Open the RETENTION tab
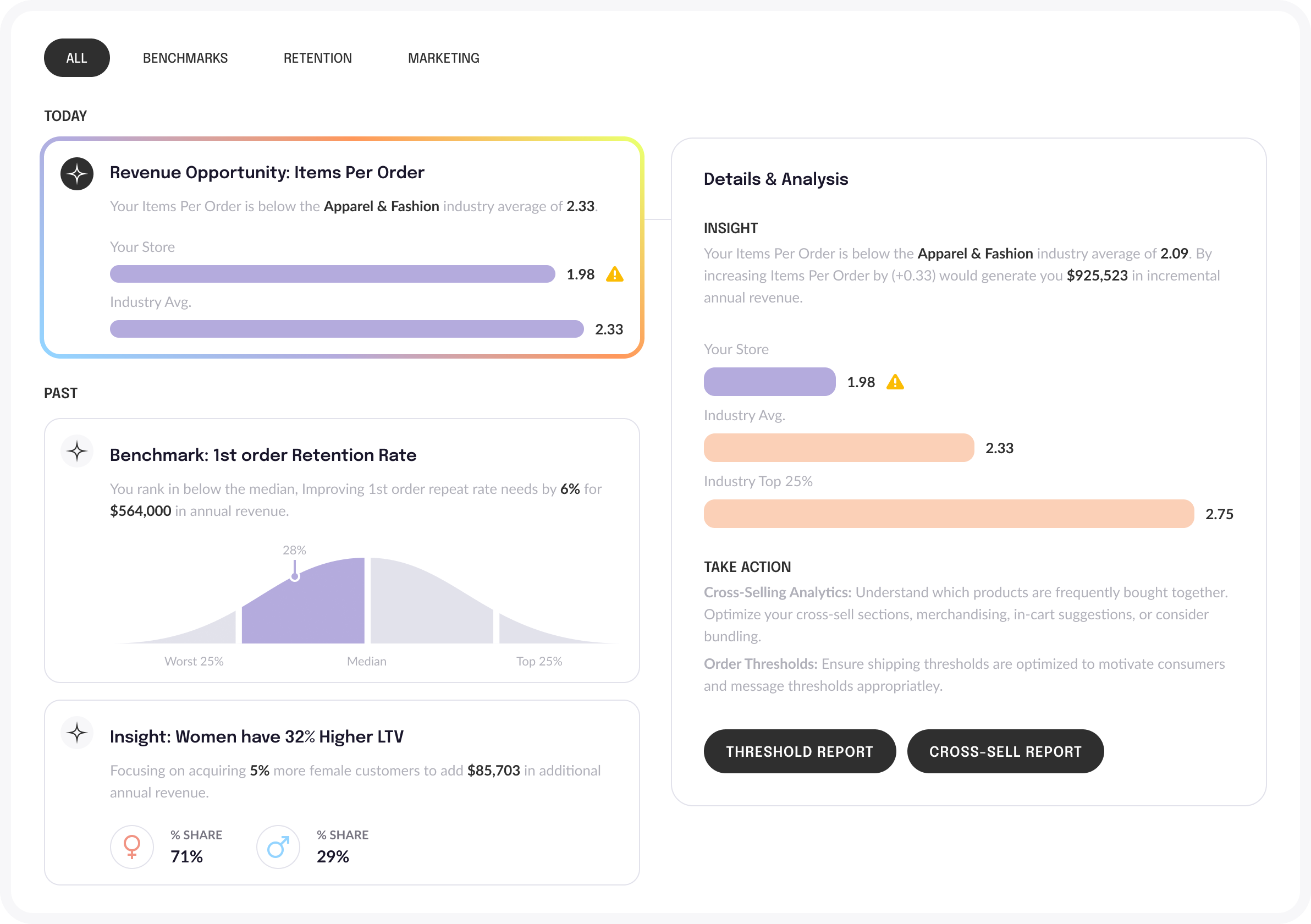 click(x=317, y=58)
